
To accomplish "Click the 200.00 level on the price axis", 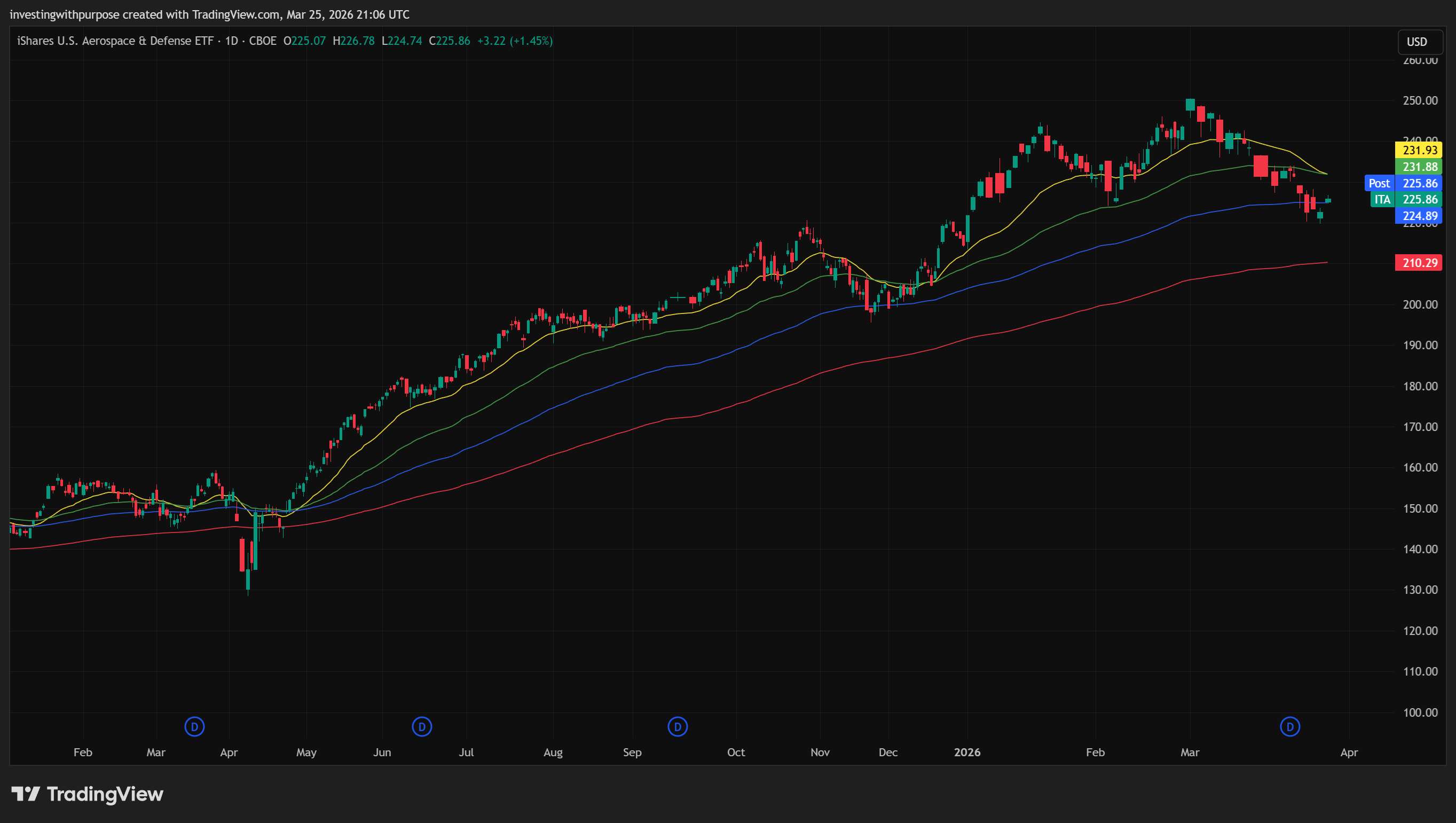I will (1420, 304).
